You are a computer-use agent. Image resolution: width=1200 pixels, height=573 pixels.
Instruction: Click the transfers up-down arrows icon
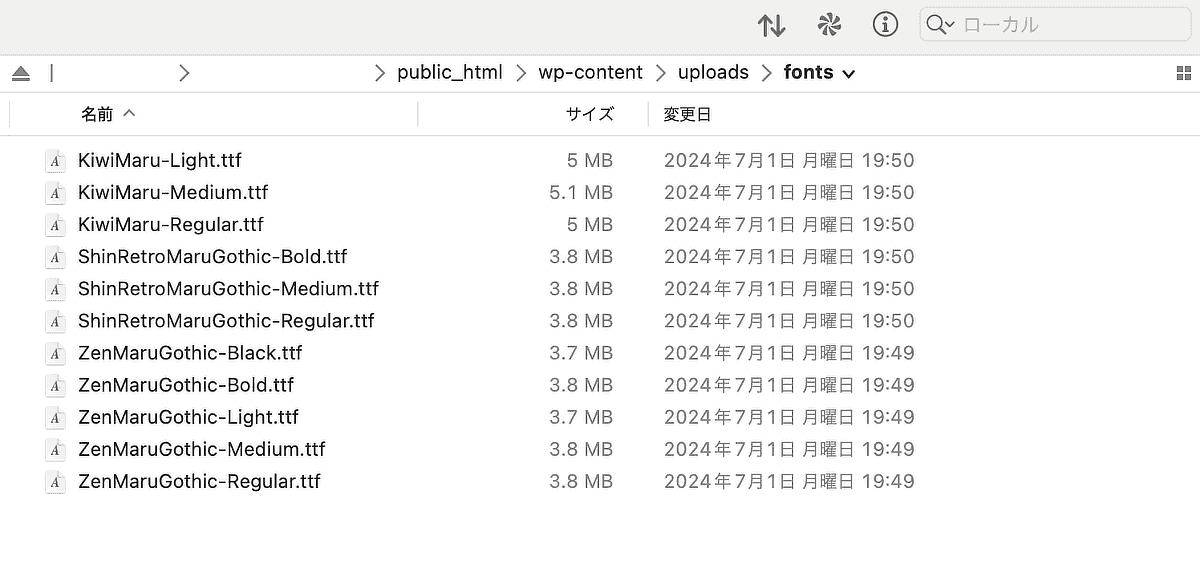(771, 25)
